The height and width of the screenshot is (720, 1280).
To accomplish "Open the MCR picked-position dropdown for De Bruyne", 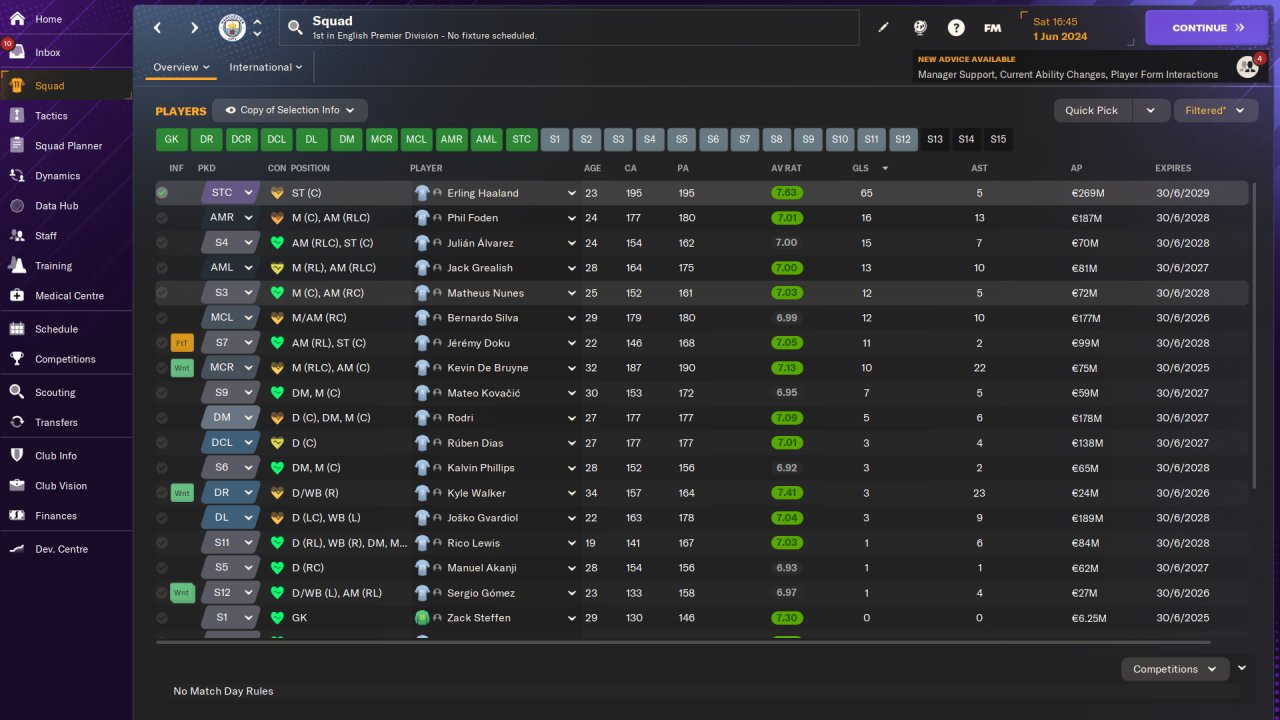I will [x=230, y=368].
